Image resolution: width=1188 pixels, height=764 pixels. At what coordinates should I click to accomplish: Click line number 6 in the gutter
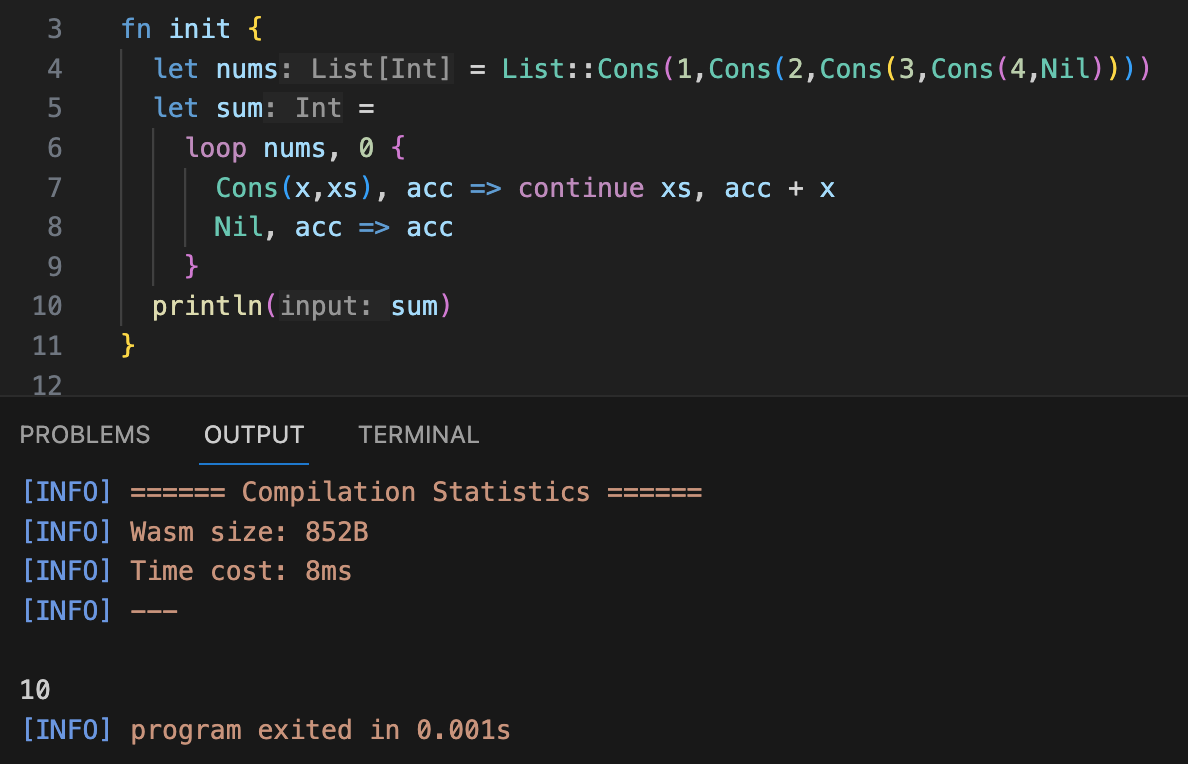pos(54,148)
